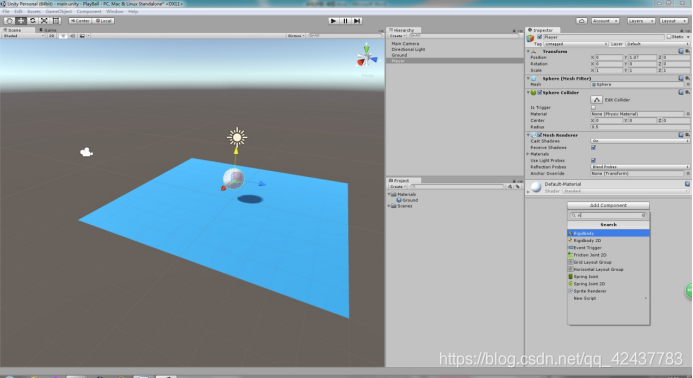Open the Gizmos dropdown
This screenshot has width=693, height=378.
point(296,36)
